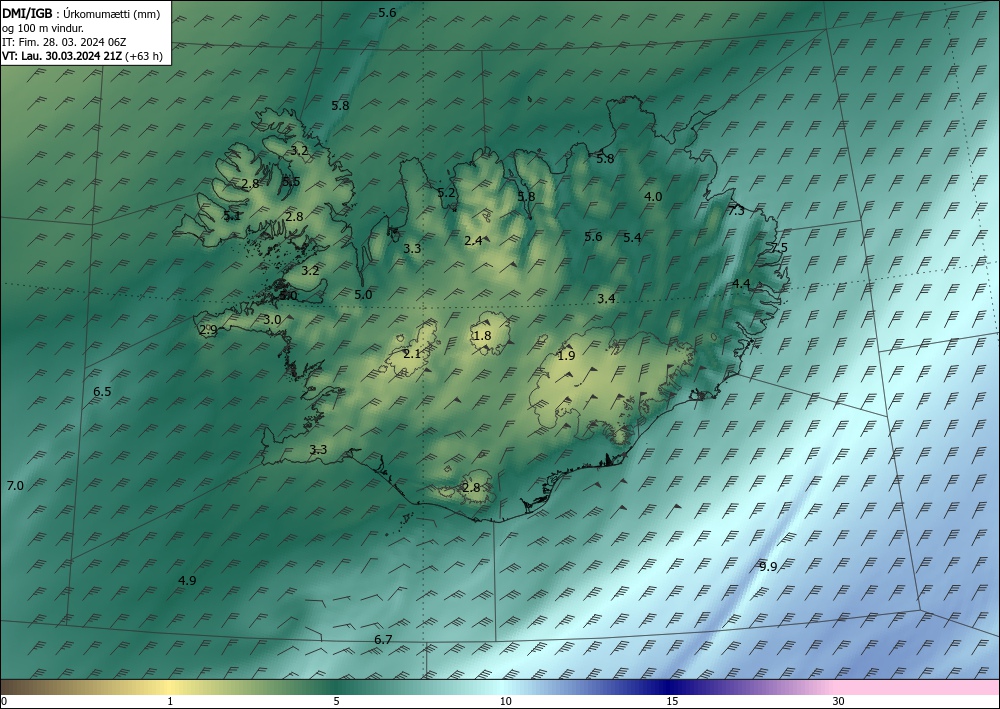Click the legend tick label 30
The width and height of the screenshot is (1000, 709).
839,702
